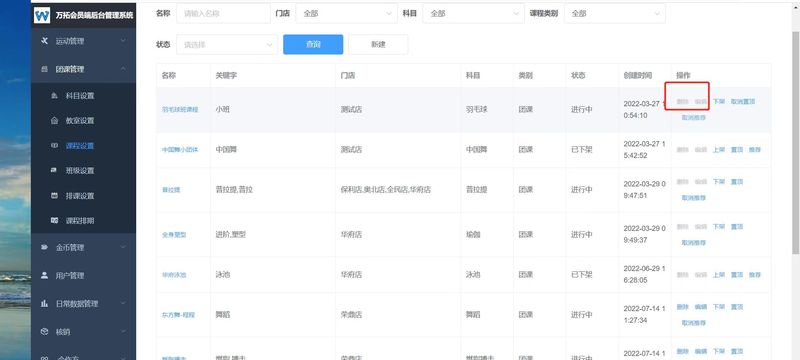
Task: Click the bar chart icon beside 日常数据管理
Action: [44, 303]
